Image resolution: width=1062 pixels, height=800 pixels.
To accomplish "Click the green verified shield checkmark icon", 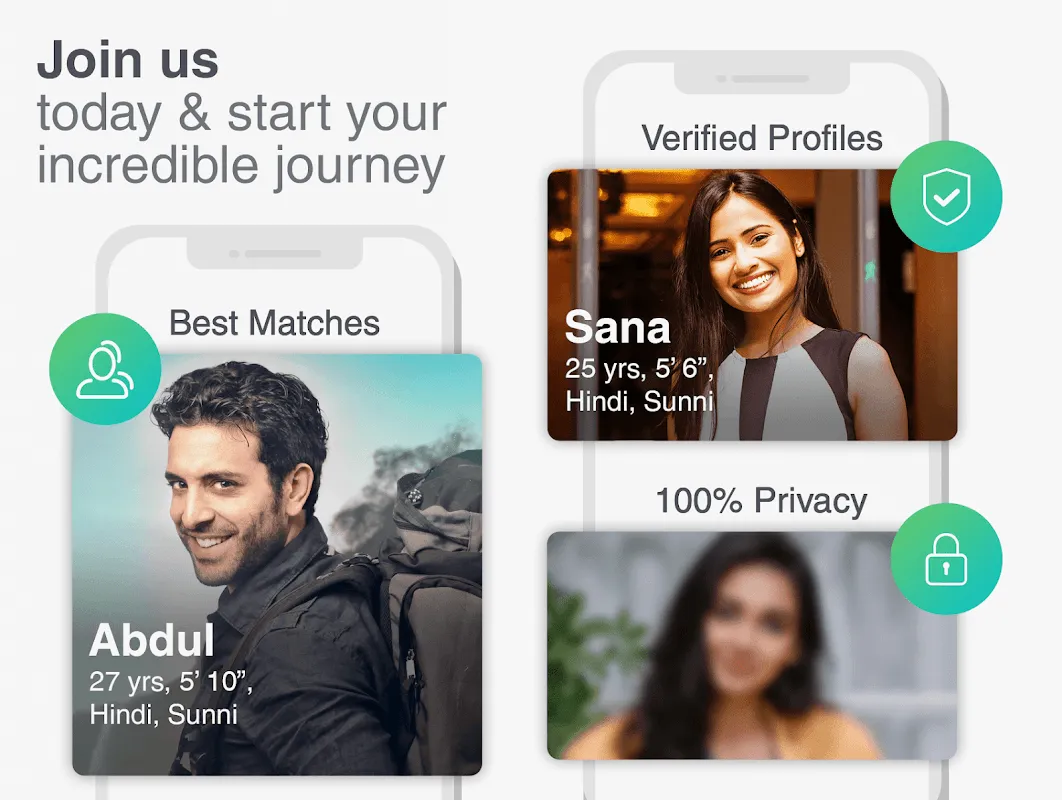I will click(x=946, y=196).
